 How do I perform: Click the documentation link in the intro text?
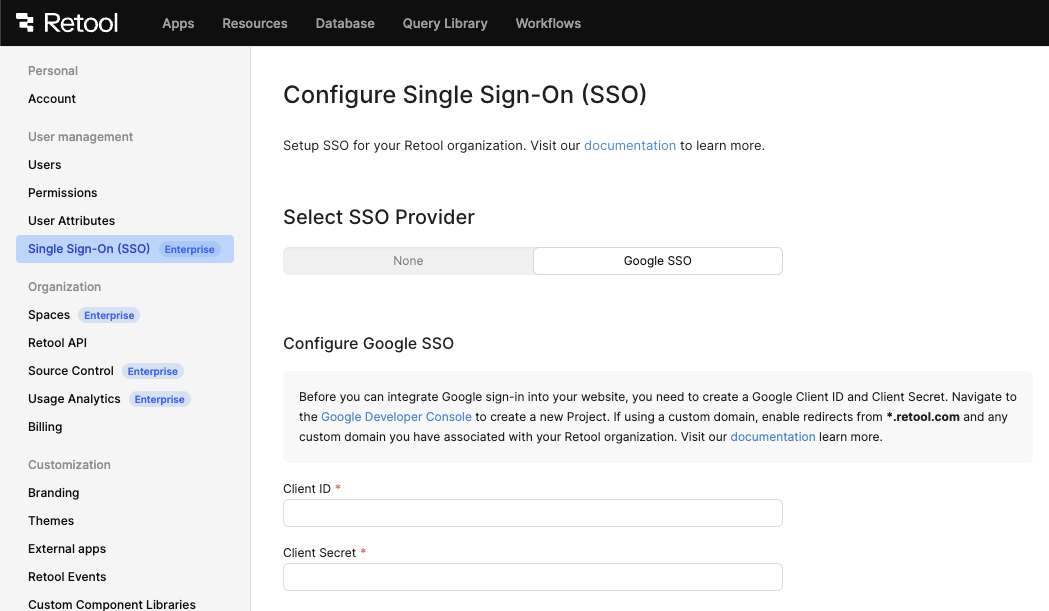click(x=630, y=146)
